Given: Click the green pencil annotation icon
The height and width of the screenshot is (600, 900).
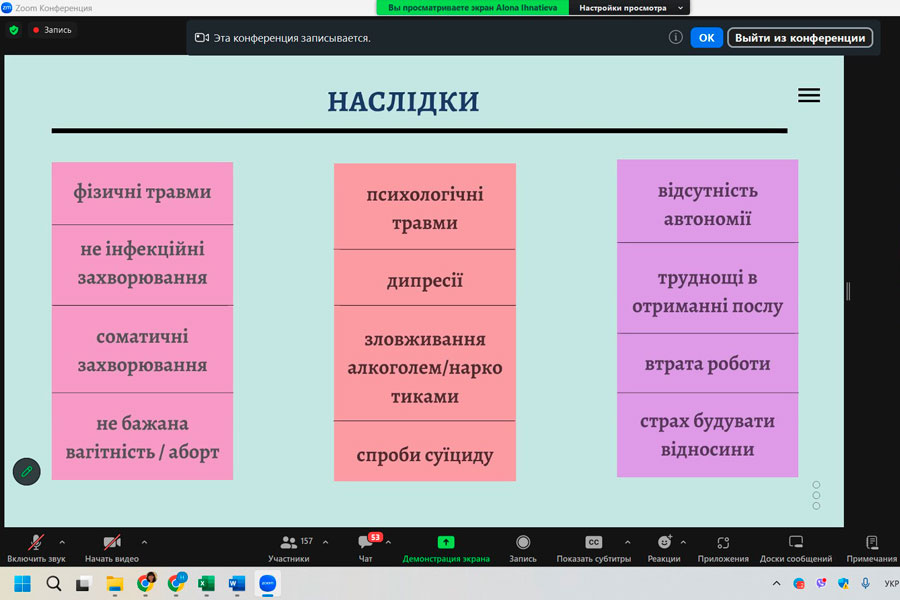Looking at the screenshot, I should tap(27, 471).
